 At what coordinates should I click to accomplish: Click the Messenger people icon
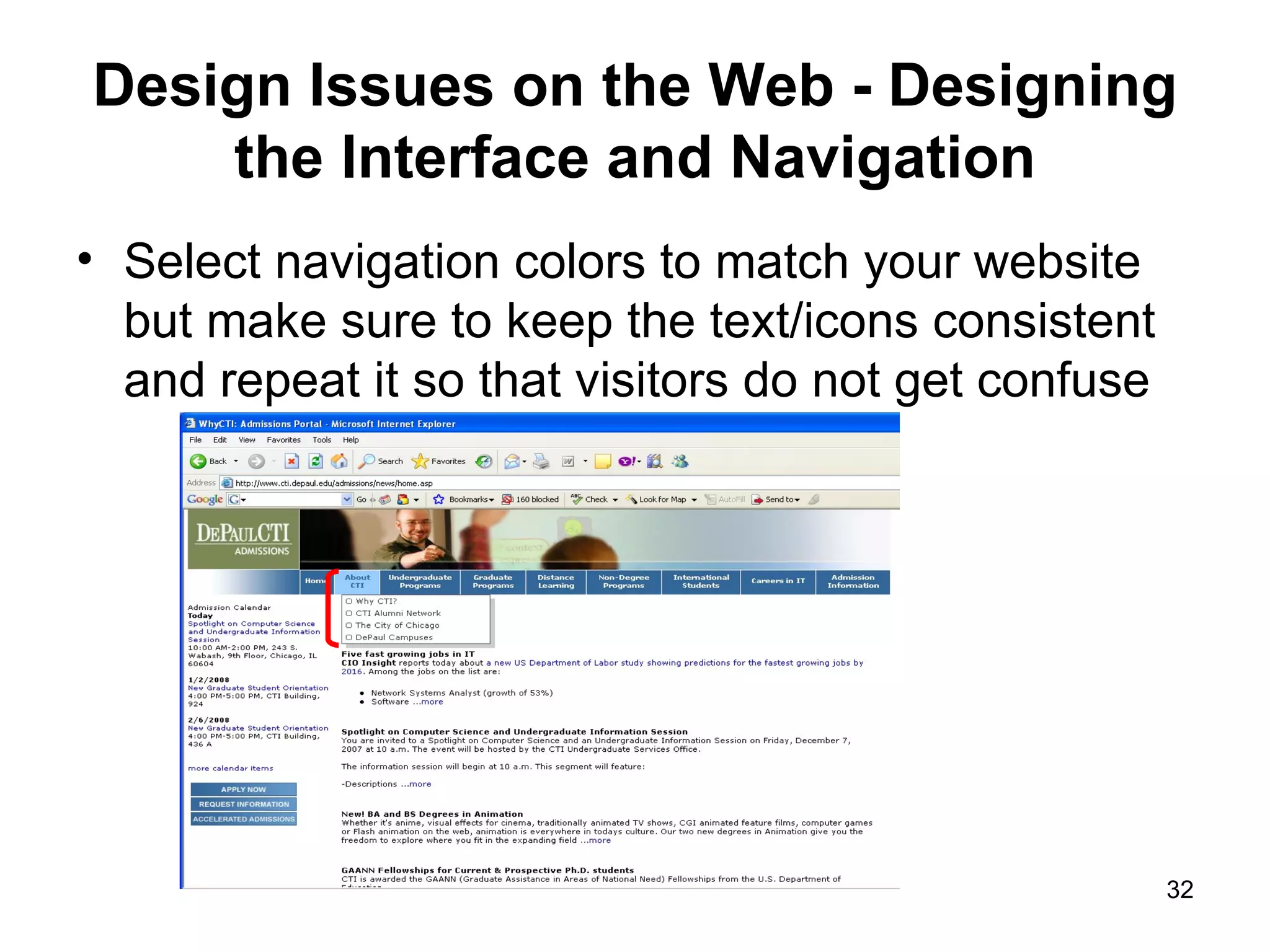click(x=680, y=461)
